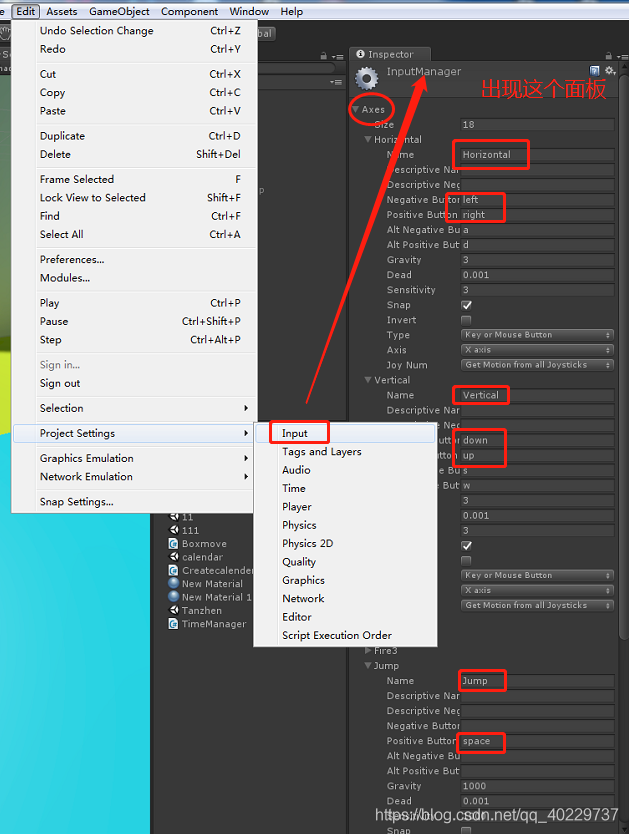Open the Inspector component settings cog
Viewport: 629px width, 834px height.
click(610, 70)
